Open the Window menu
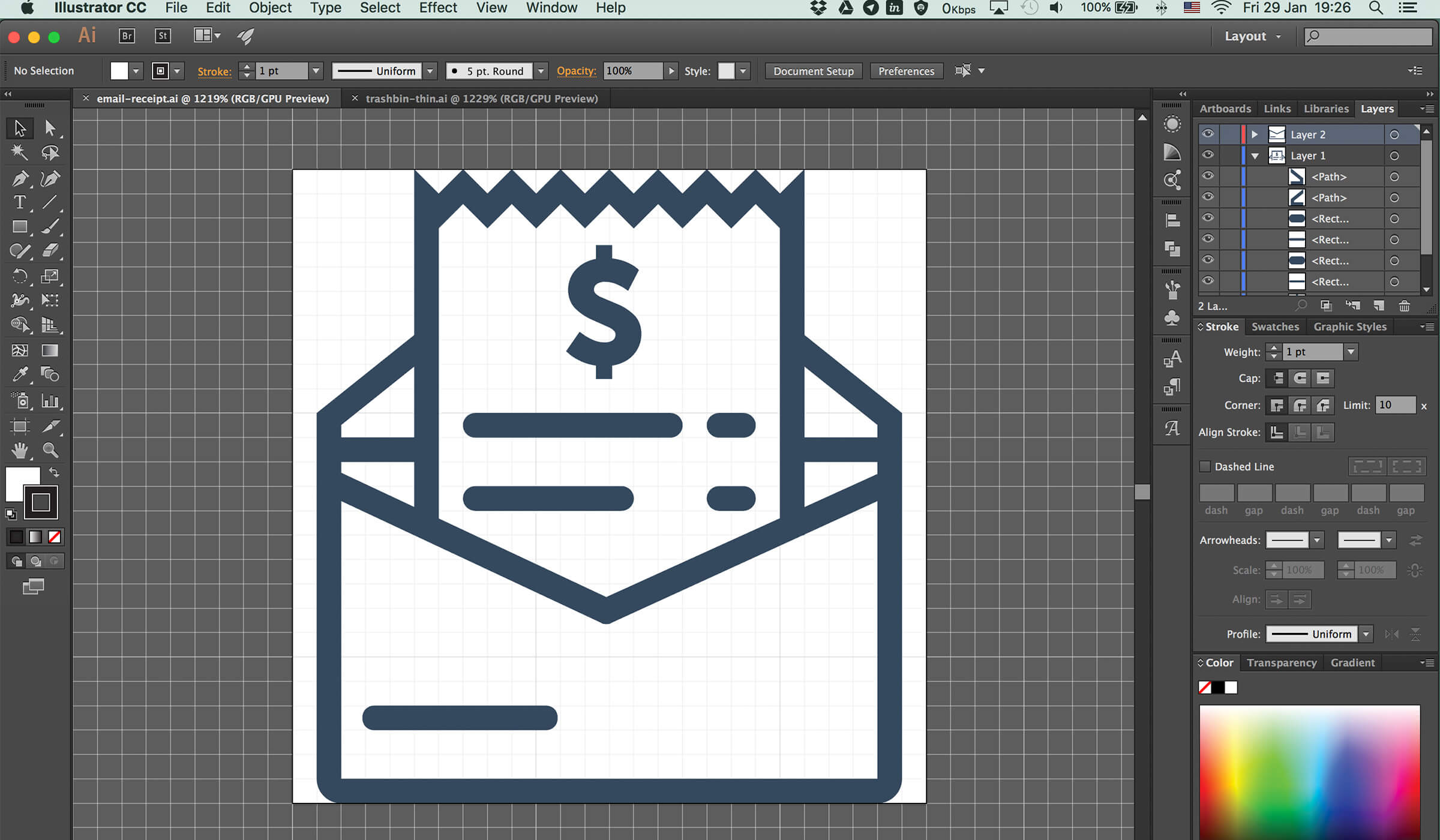Screen dimensions: 1440x840 (x=551, y=8)
